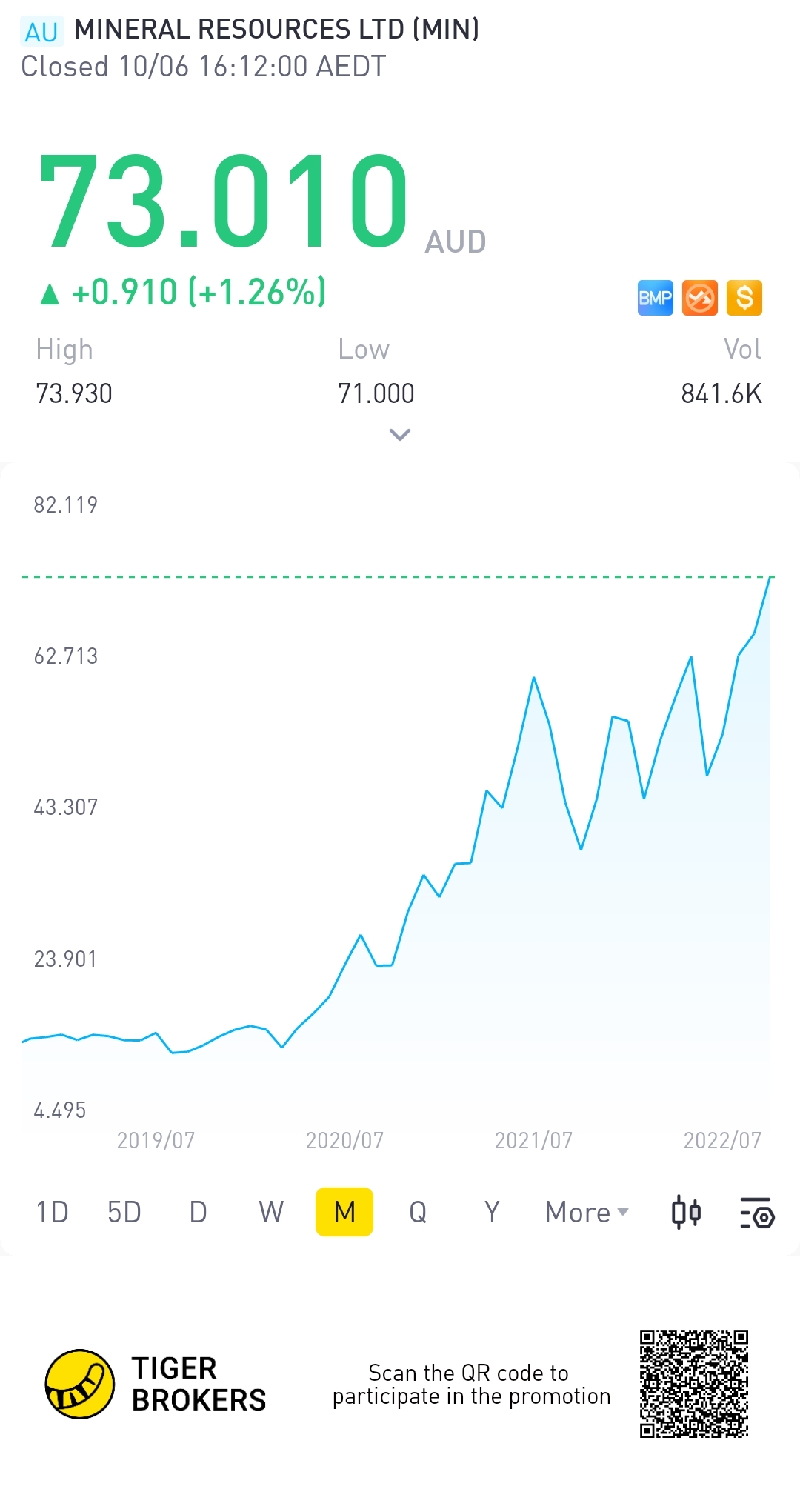
Task: Select the highlighted M monthly interval
Action: [344, 1212]
